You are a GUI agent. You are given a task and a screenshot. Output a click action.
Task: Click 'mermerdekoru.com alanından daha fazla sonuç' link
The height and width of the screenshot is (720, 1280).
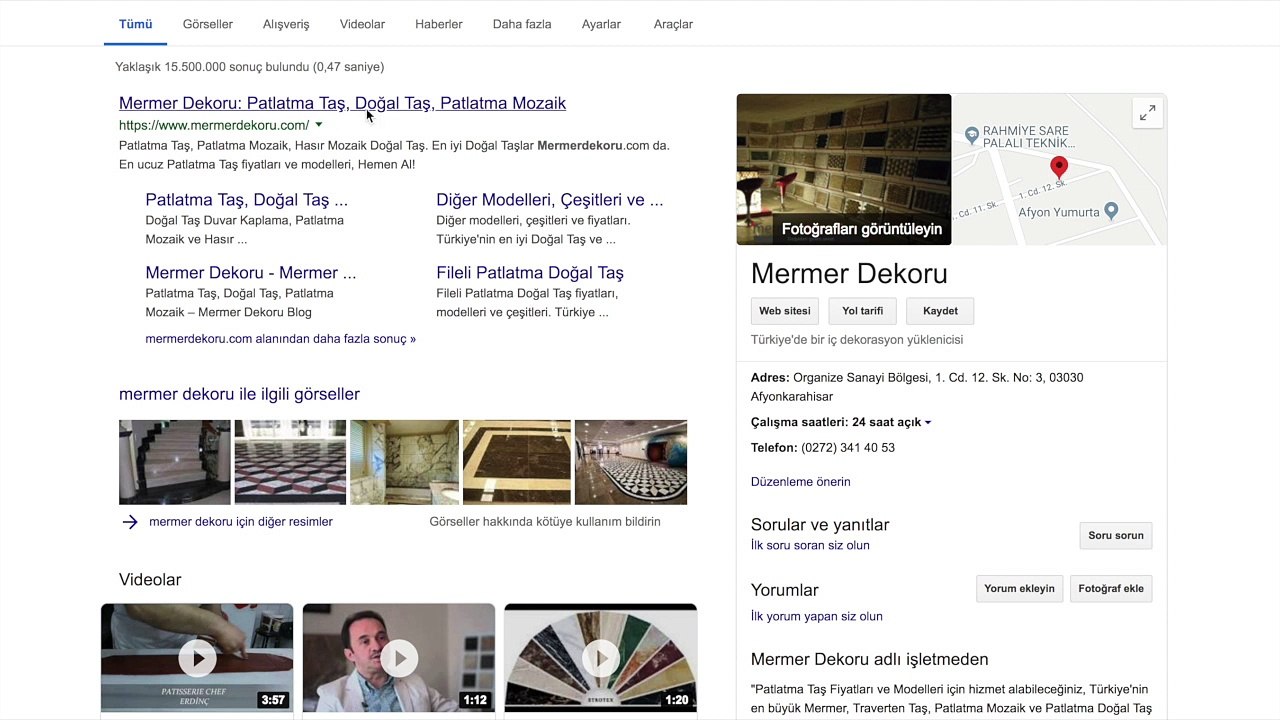click(281, 339)
